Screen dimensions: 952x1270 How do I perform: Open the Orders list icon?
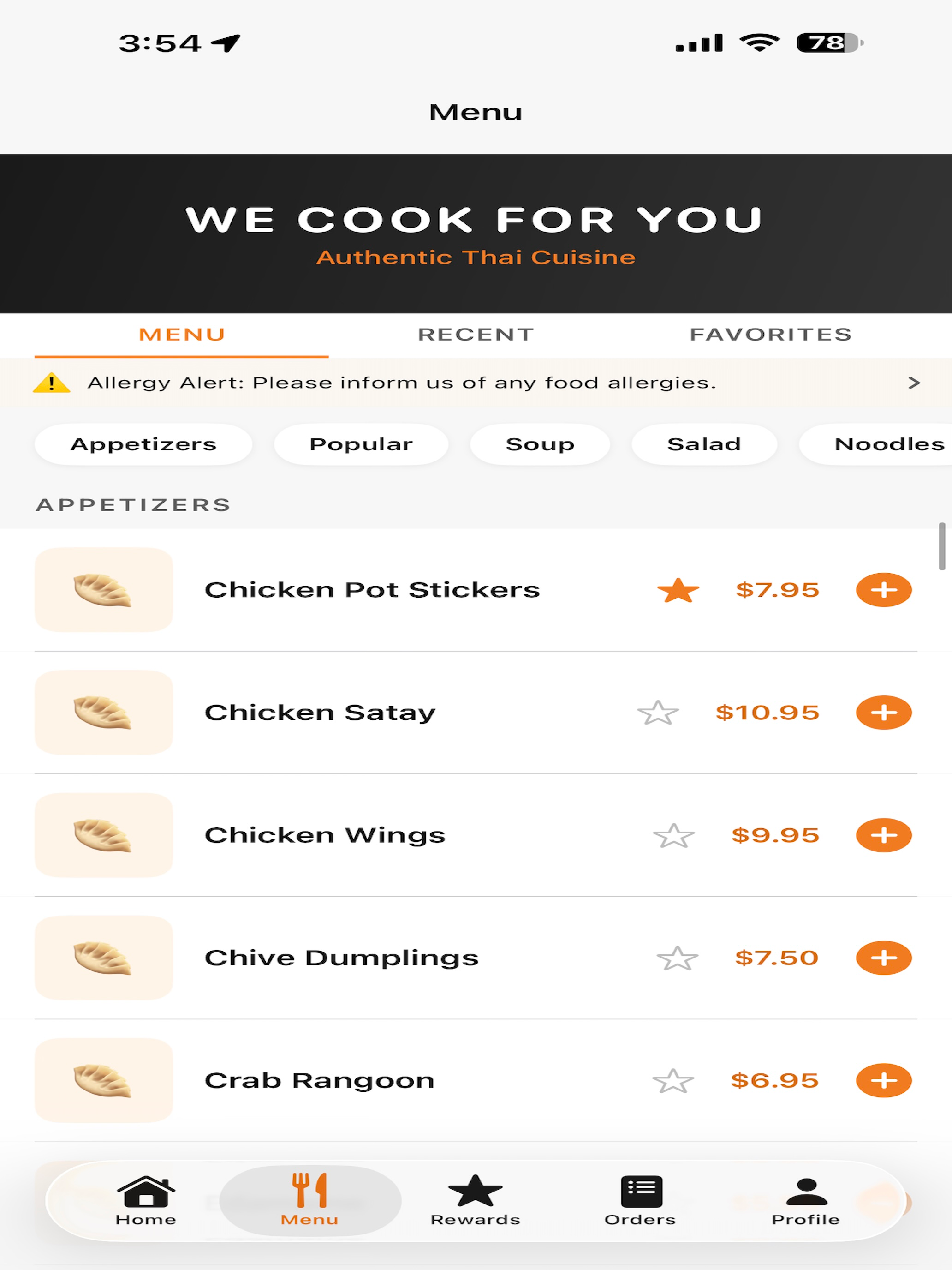tap(640, 1200)
